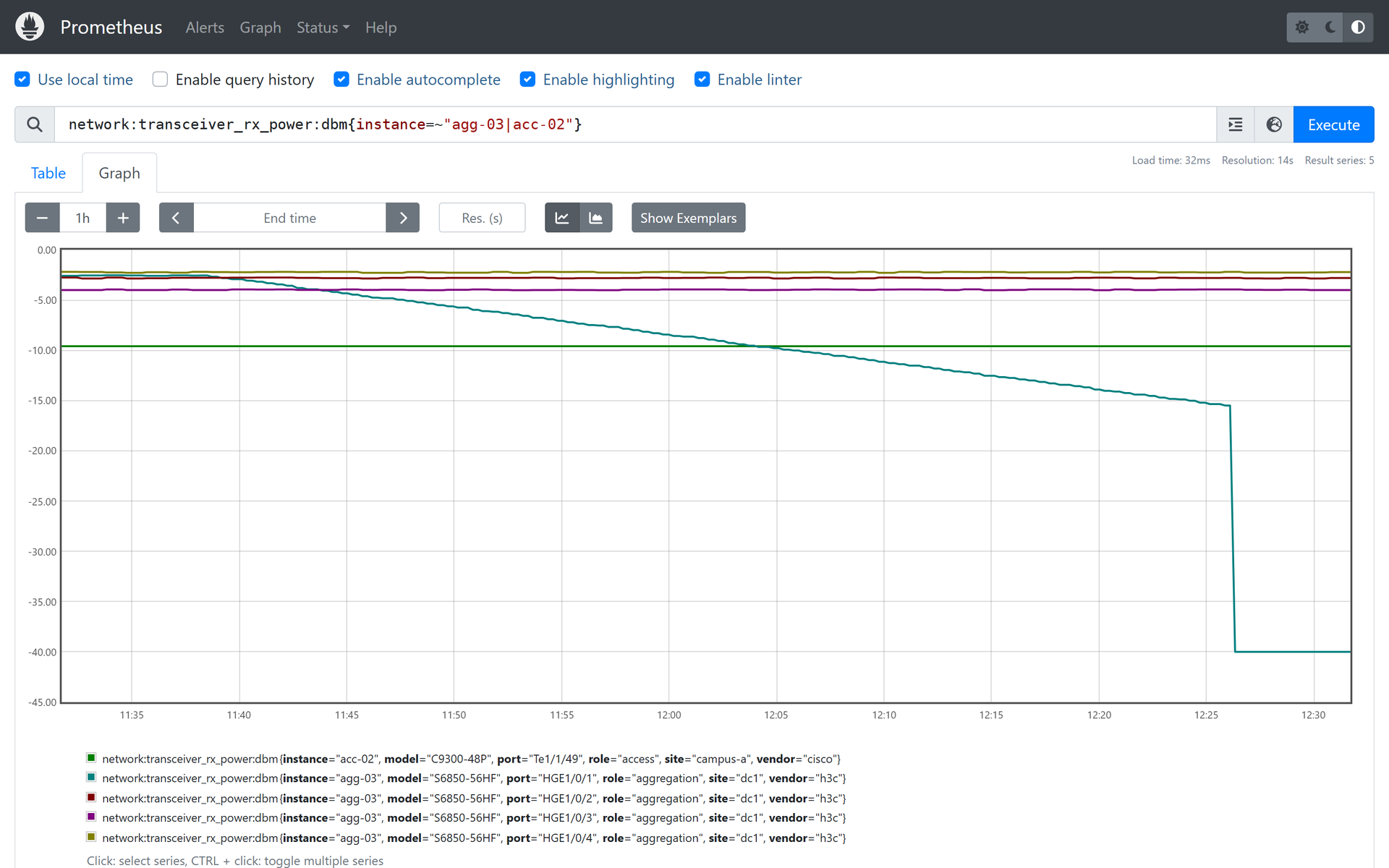1389x868 pixels.
Task: Toggle Enable autocomplete checkbox
Action: (341, 80)
